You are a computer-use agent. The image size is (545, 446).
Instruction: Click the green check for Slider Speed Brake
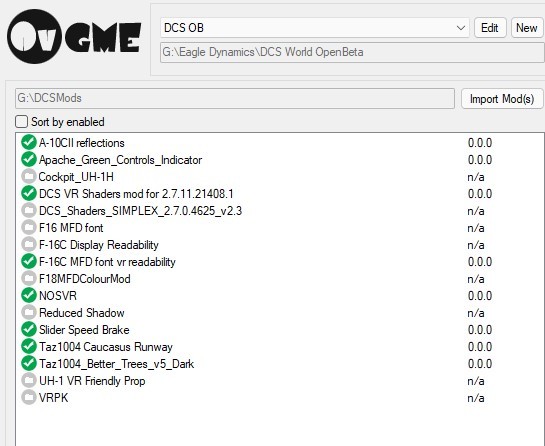tap(29, 330)
